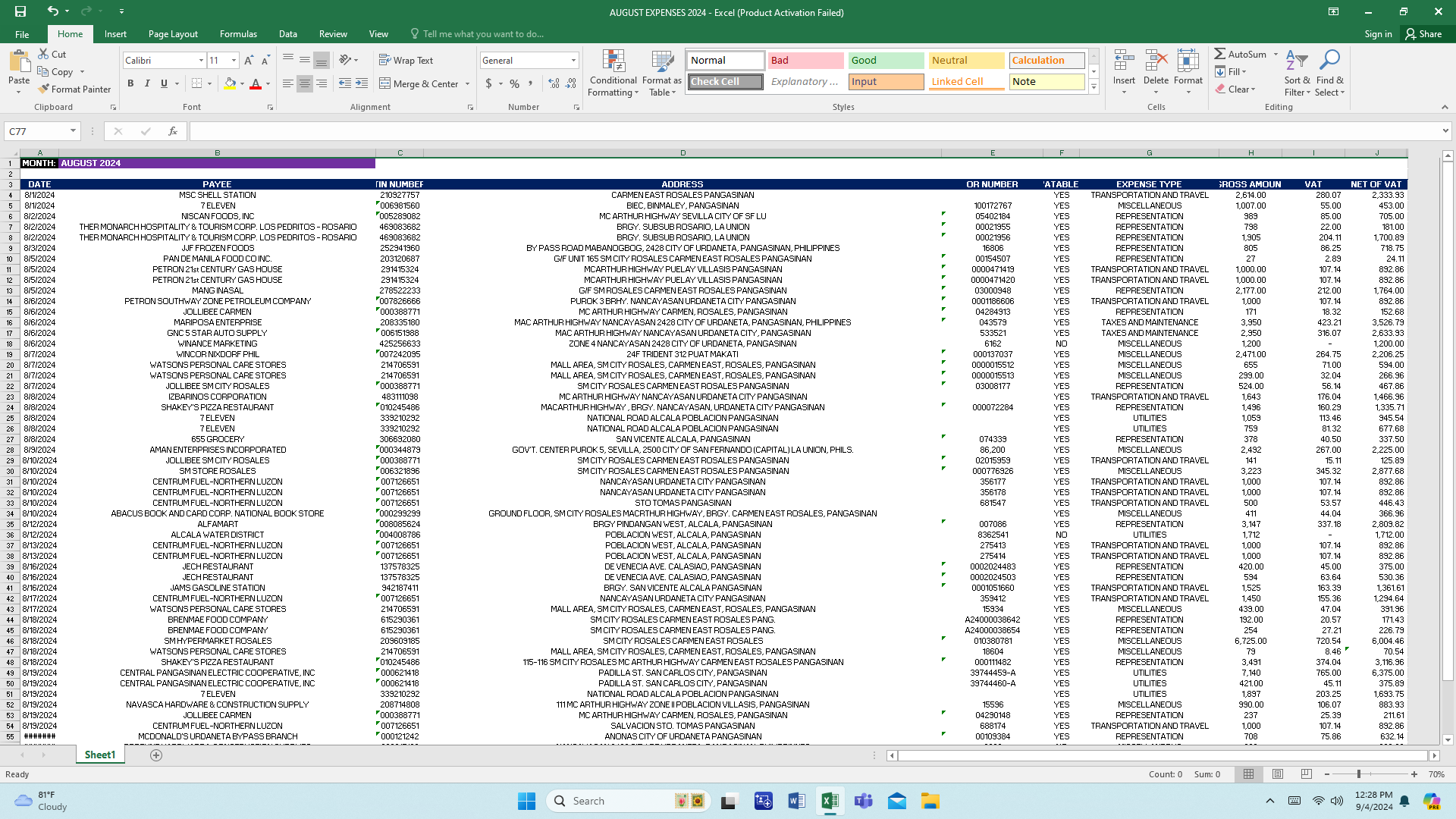The image size is (1456, 819).
Task: Click the Copy button
Action: pyautogui.click(x=55, y=71)
